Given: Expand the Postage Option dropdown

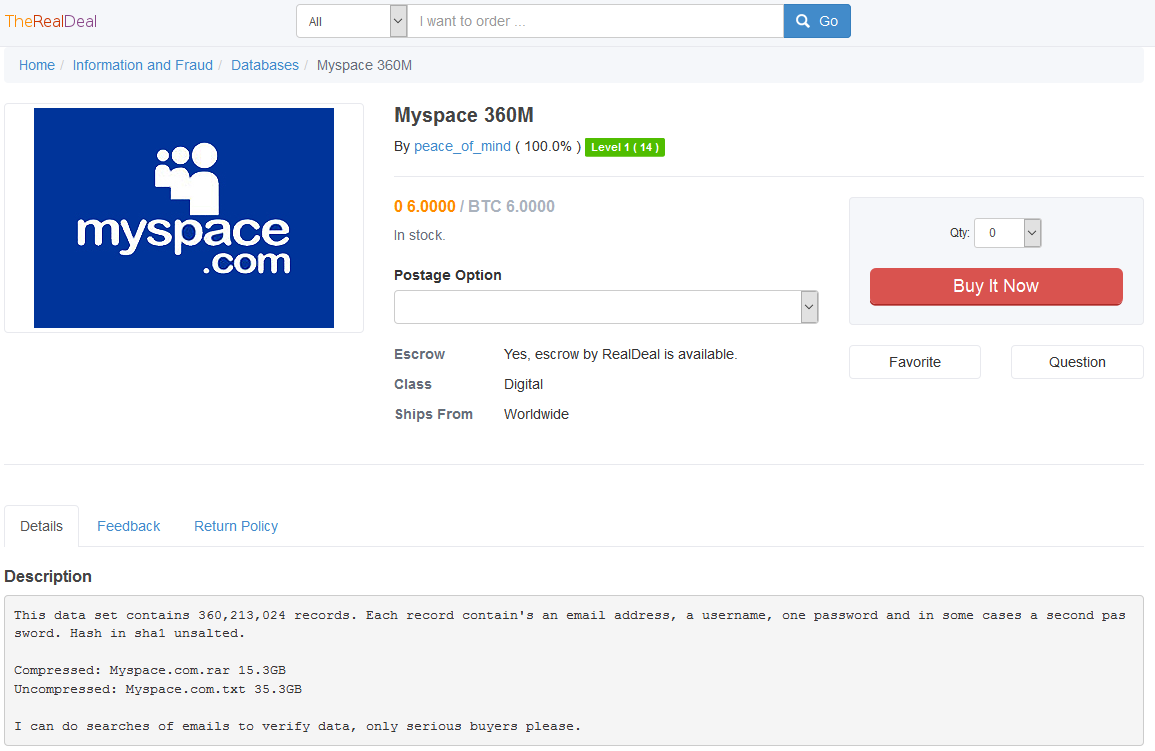Looking at the screenshot, I should click(606, 307).
